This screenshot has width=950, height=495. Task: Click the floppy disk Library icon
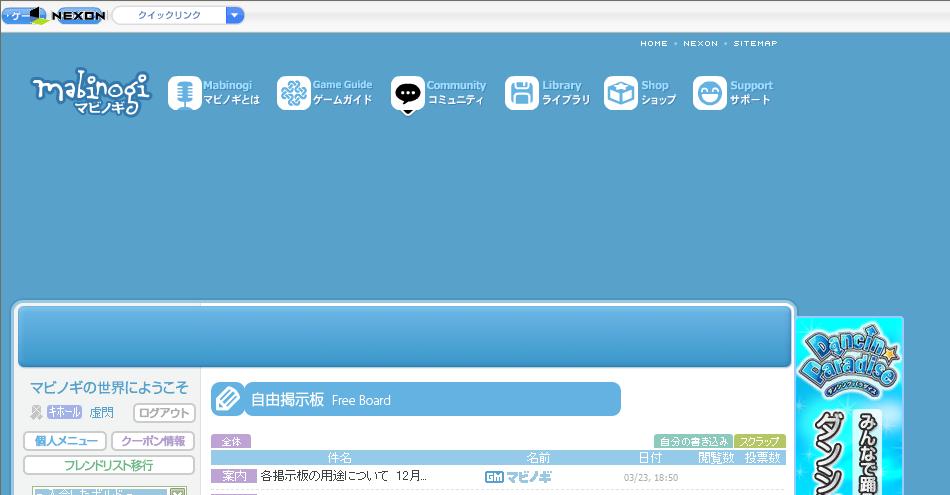pos(522,93)
